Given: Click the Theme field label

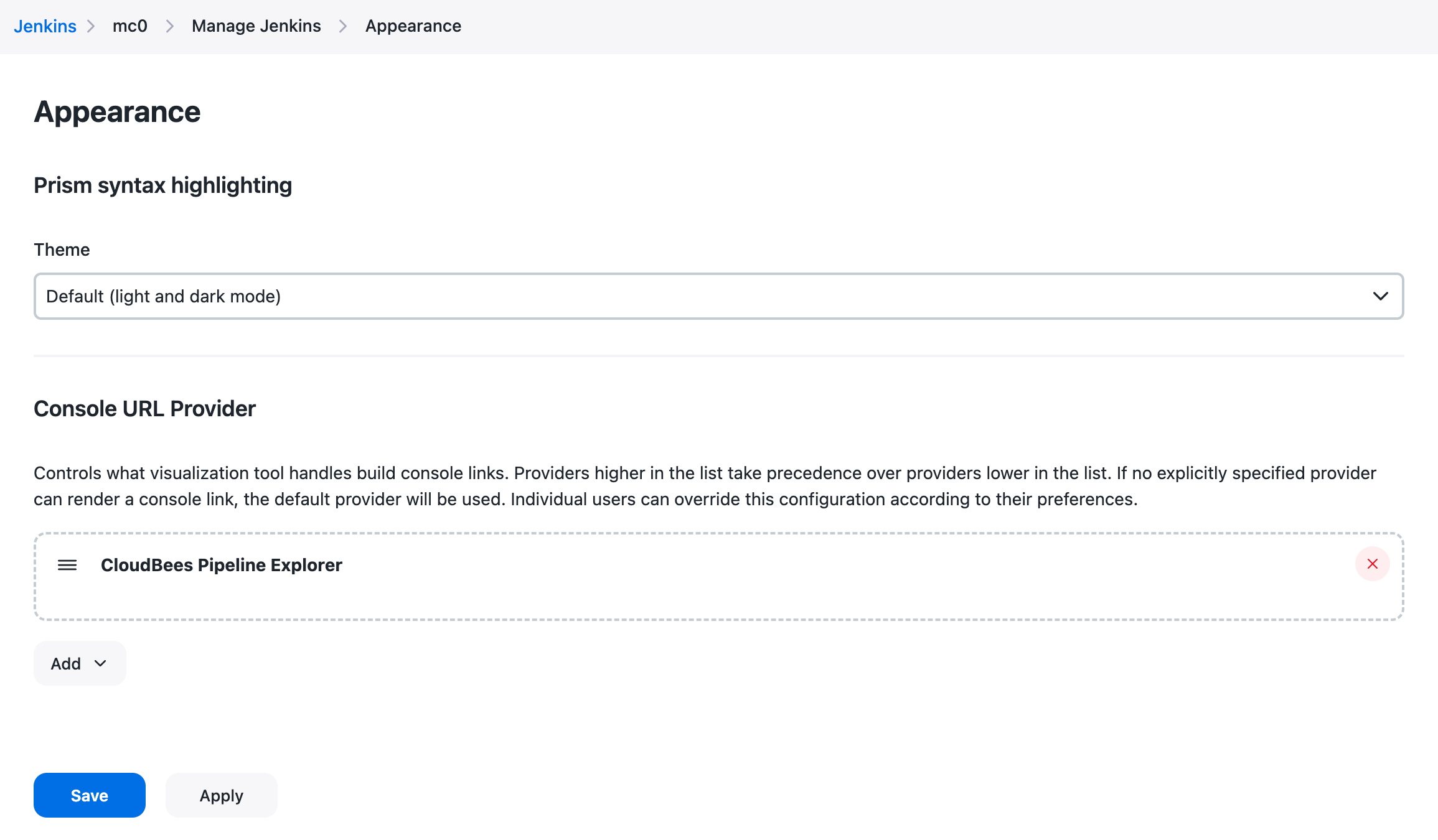Looking at the screenshot, I should (x=62, y=250).
